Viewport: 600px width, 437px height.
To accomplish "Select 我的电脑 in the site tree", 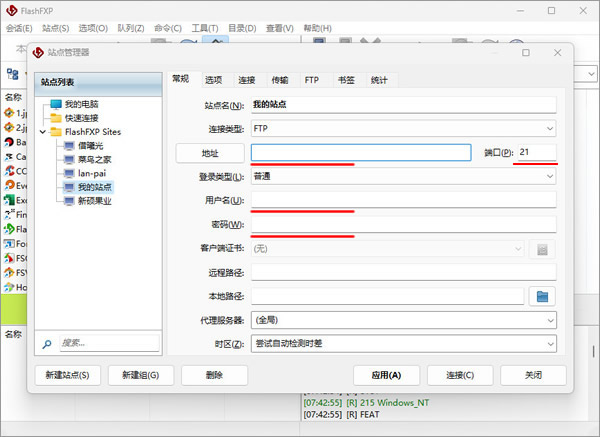I will [x=80, y=104].
